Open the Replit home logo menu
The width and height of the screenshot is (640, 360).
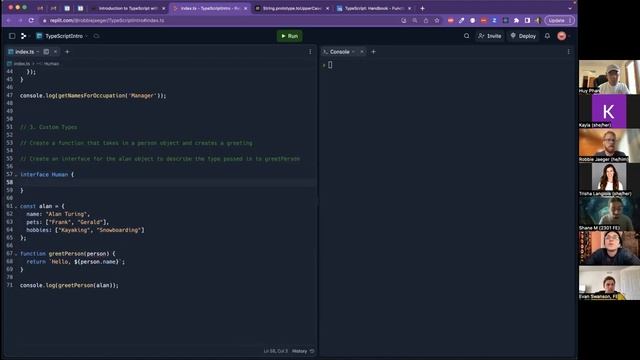(24, 36)
